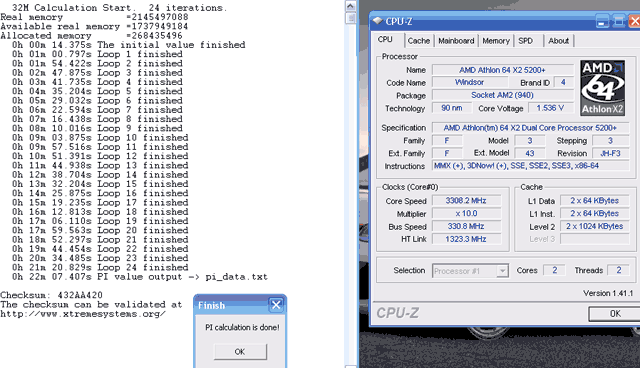This screenshot has width=640, height=368.
Task: Minimize the CPU-Z window
Action: 602,22
